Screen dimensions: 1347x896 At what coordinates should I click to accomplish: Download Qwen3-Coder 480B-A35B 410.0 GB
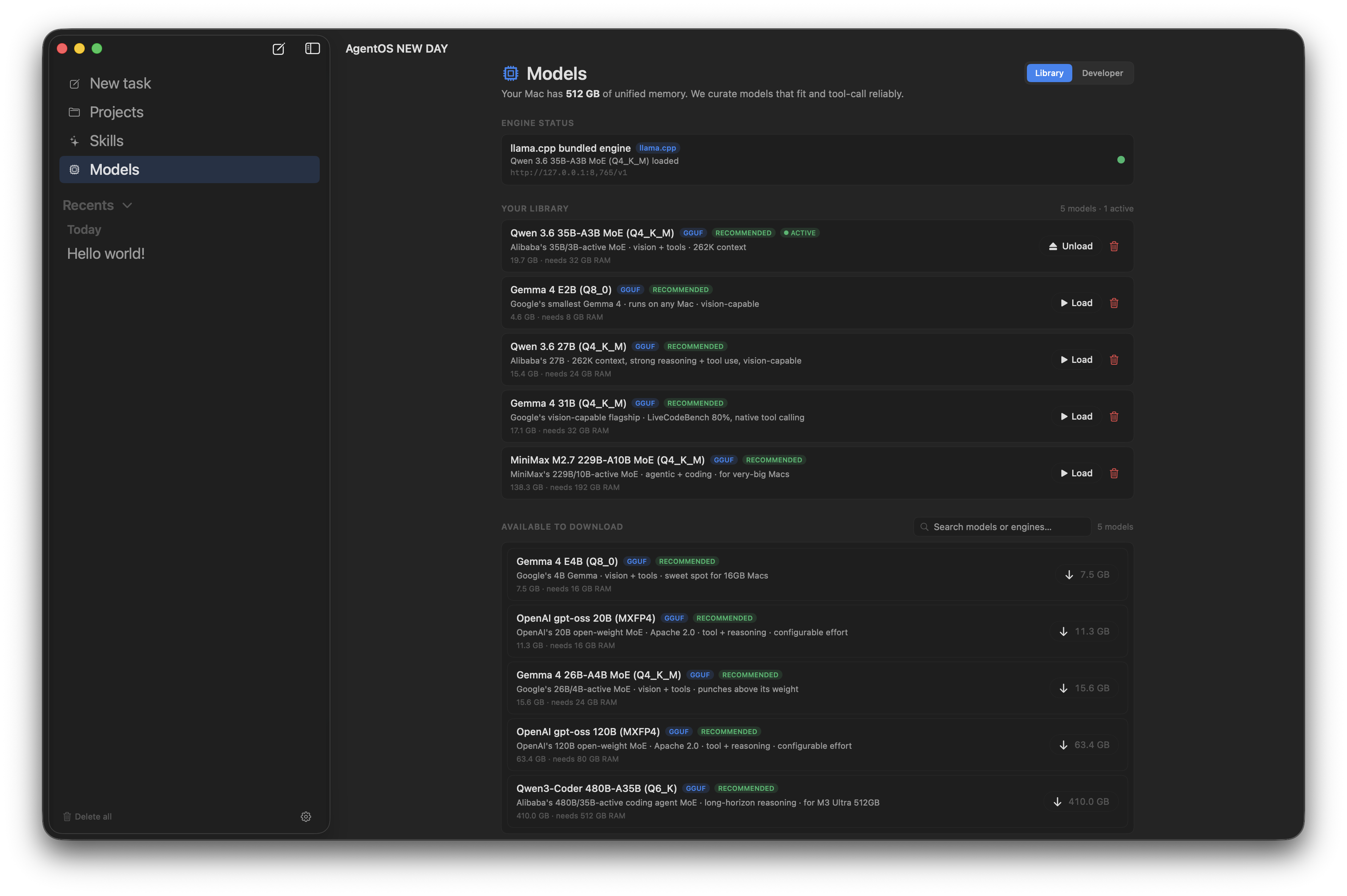[1081, 802]
